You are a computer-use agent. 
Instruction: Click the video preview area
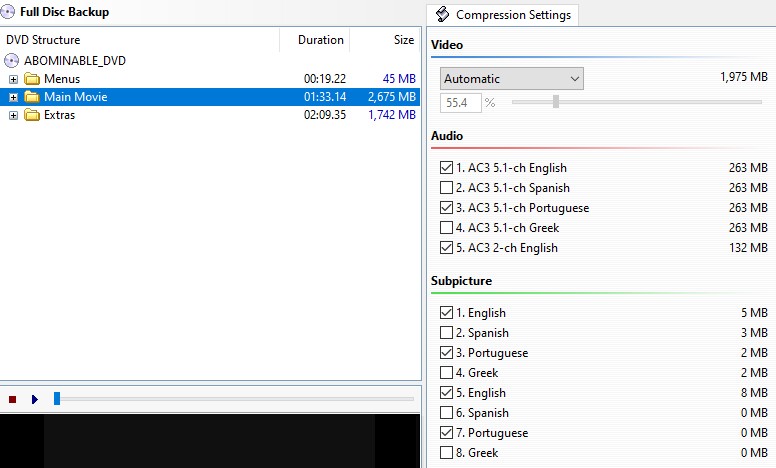tap(210, 441)
